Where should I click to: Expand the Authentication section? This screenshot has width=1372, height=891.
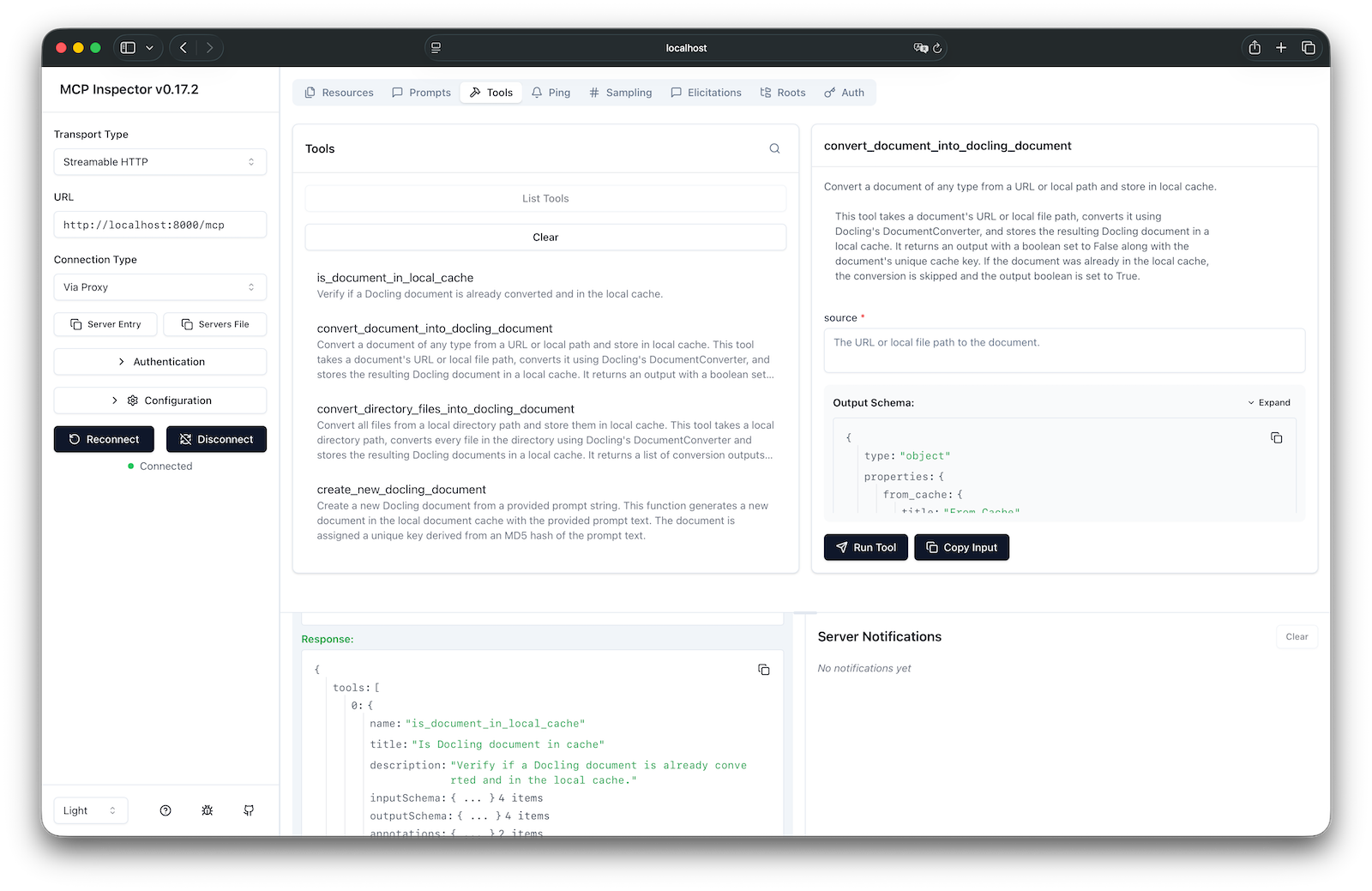[159, 362]
